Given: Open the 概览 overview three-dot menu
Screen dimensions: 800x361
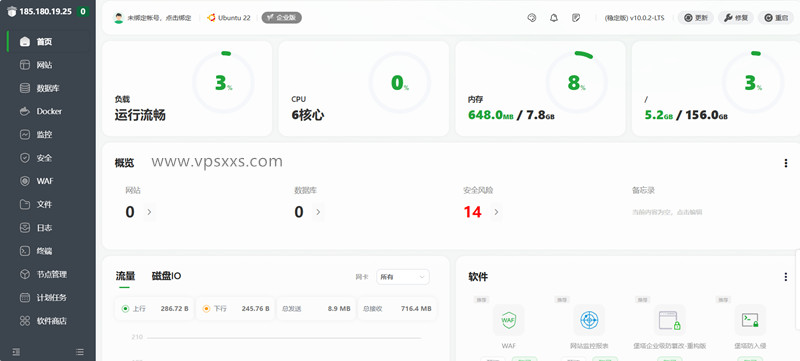Looking at the screenshot, I should click(x=786, y=163).
